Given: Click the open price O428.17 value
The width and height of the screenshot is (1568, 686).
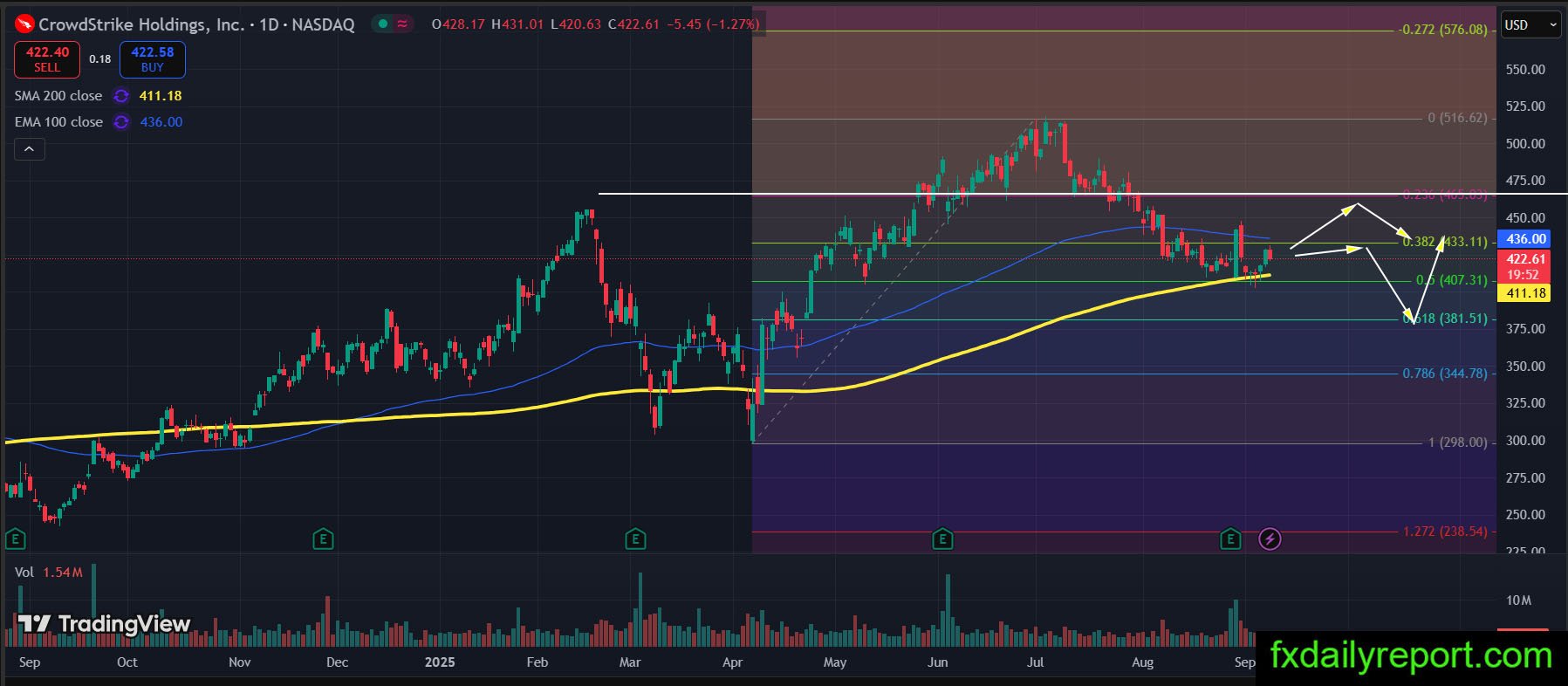Looking at the screenshot, I should [x=458, y=24].
